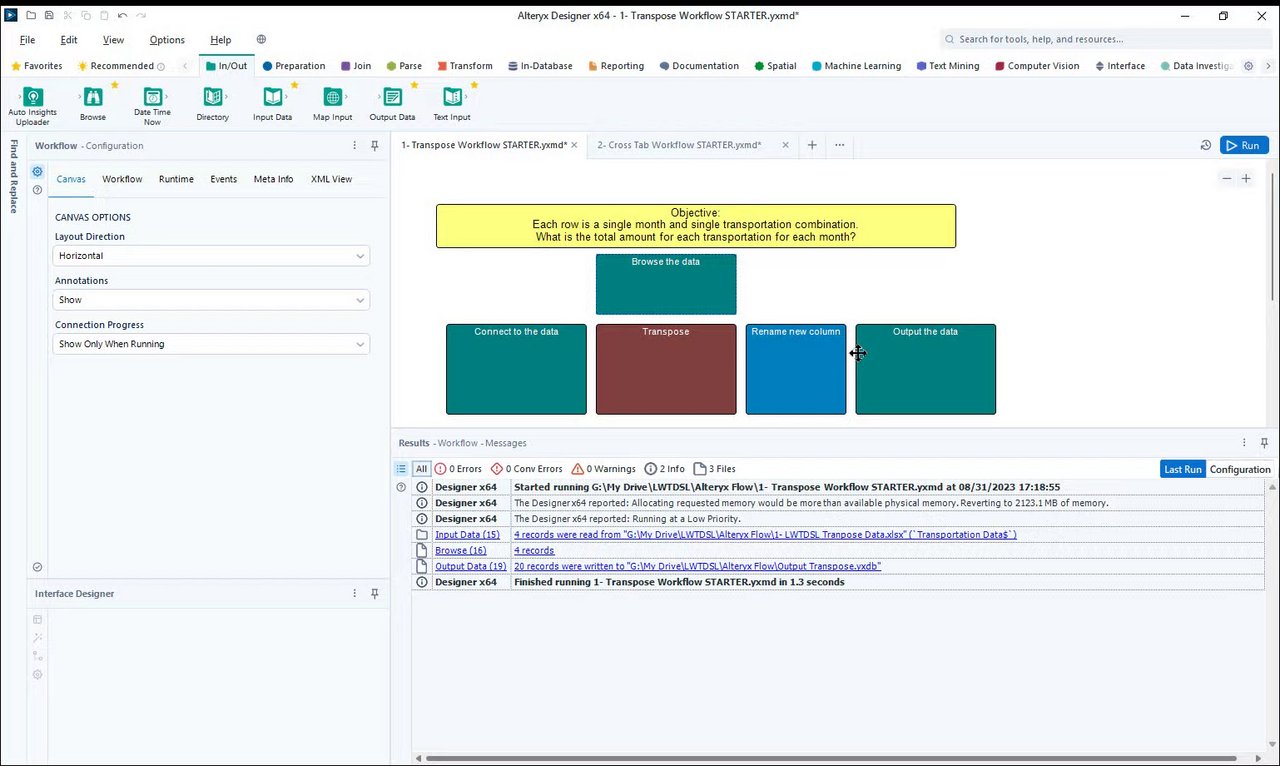Open the Output Transpose.yxdb written file link
Viewport: 1280px width, 766px height.
click(697, 567)
